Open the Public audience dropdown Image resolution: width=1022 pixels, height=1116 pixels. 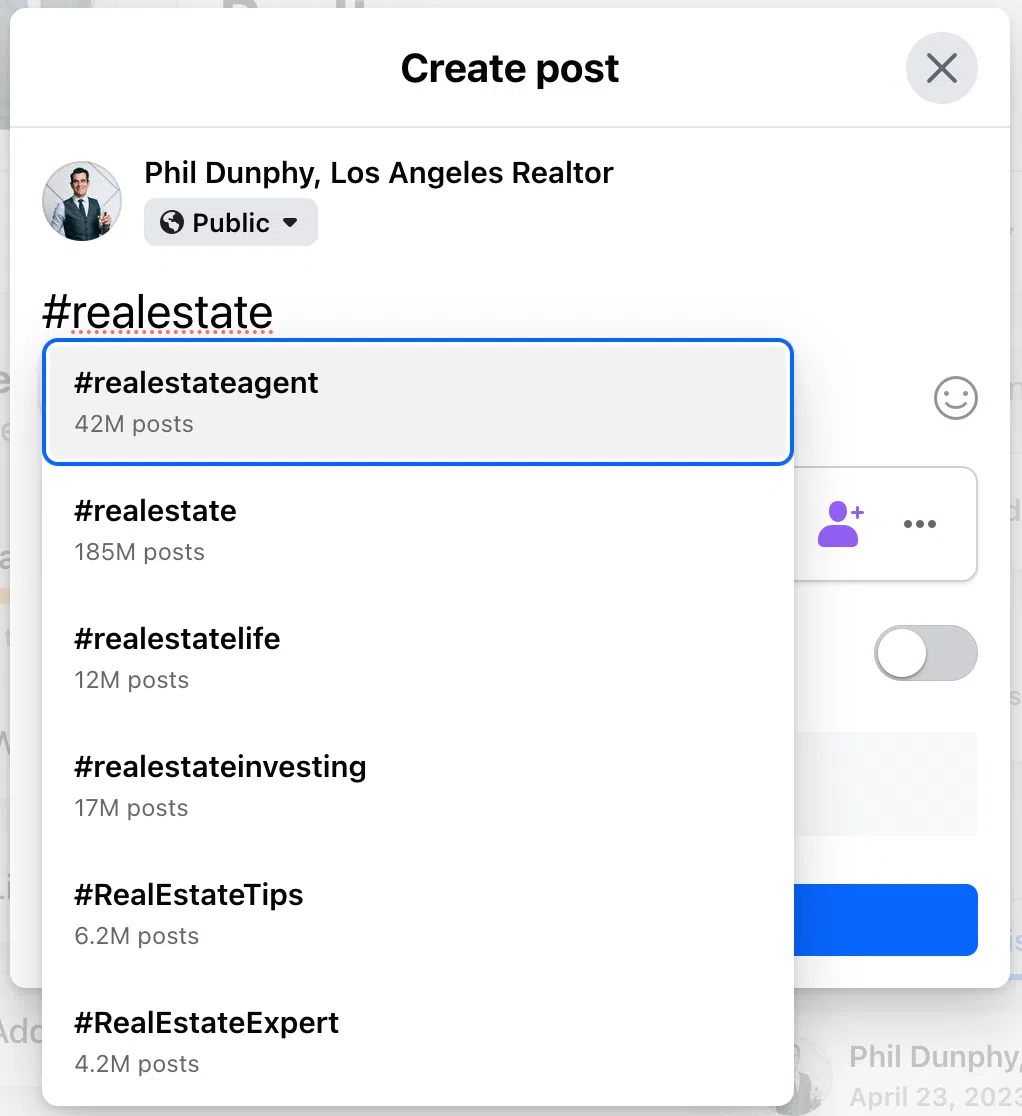pos(230,222)
